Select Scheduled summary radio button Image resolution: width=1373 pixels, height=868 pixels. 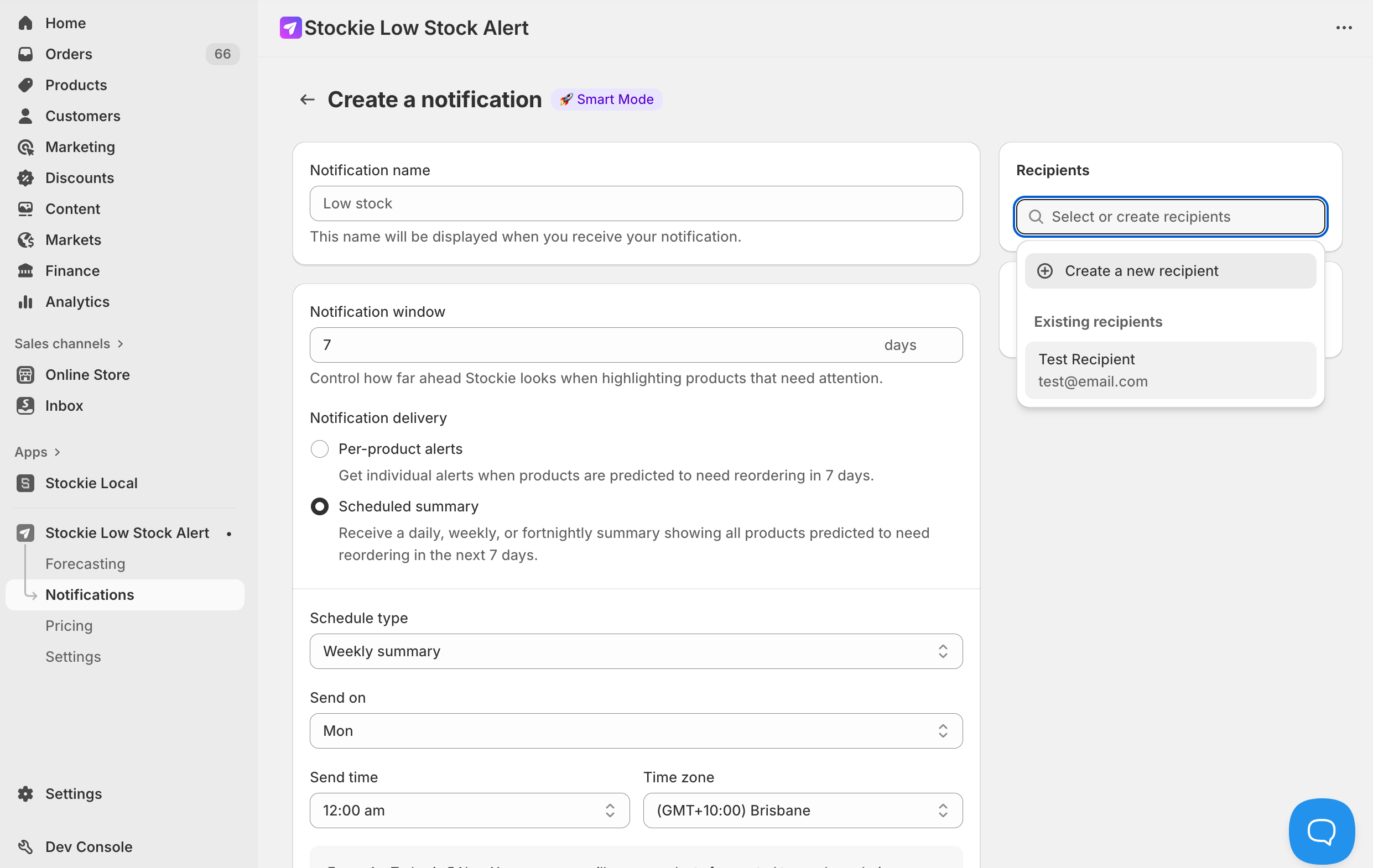click(319, 506)
